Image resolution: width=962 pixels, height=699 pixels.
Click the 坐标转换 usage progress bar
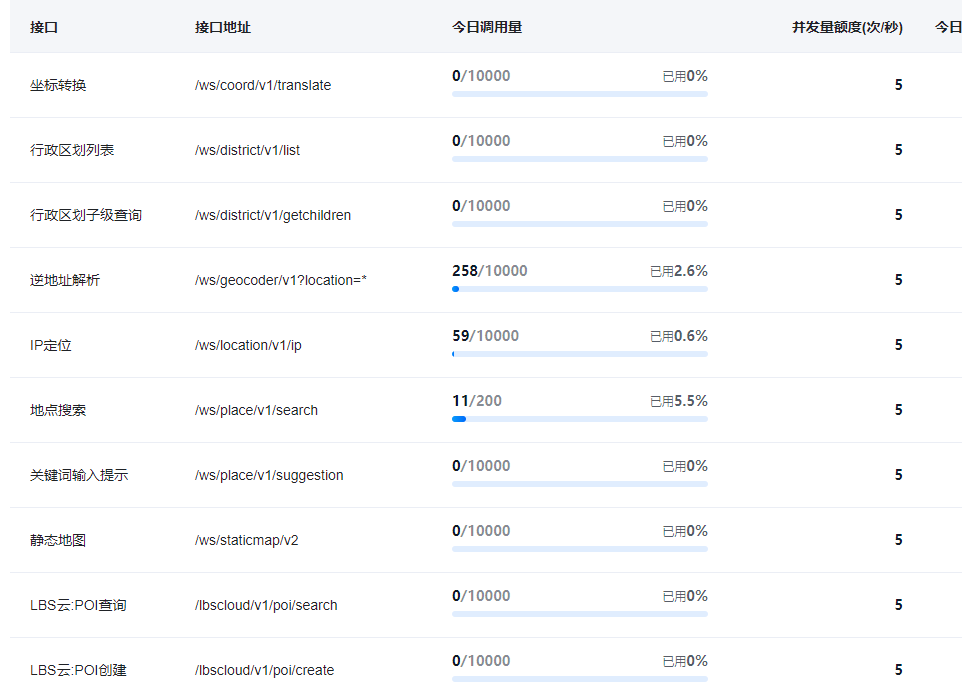click(x=580, y=94)
